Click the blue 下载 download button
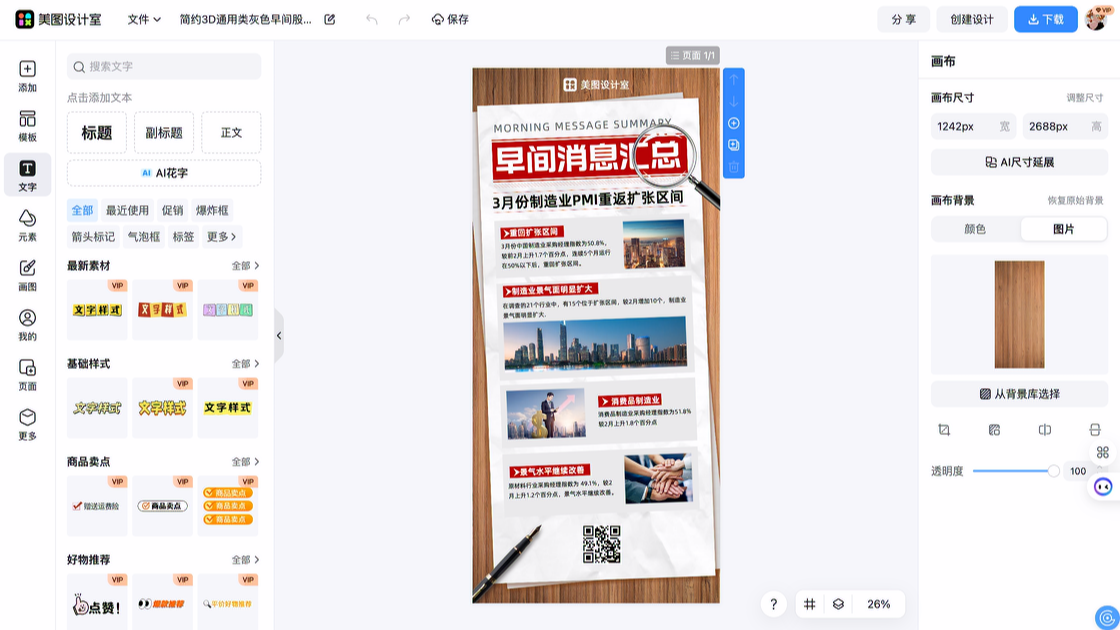Screen dimensions: 1120x630 point(1045,19)
